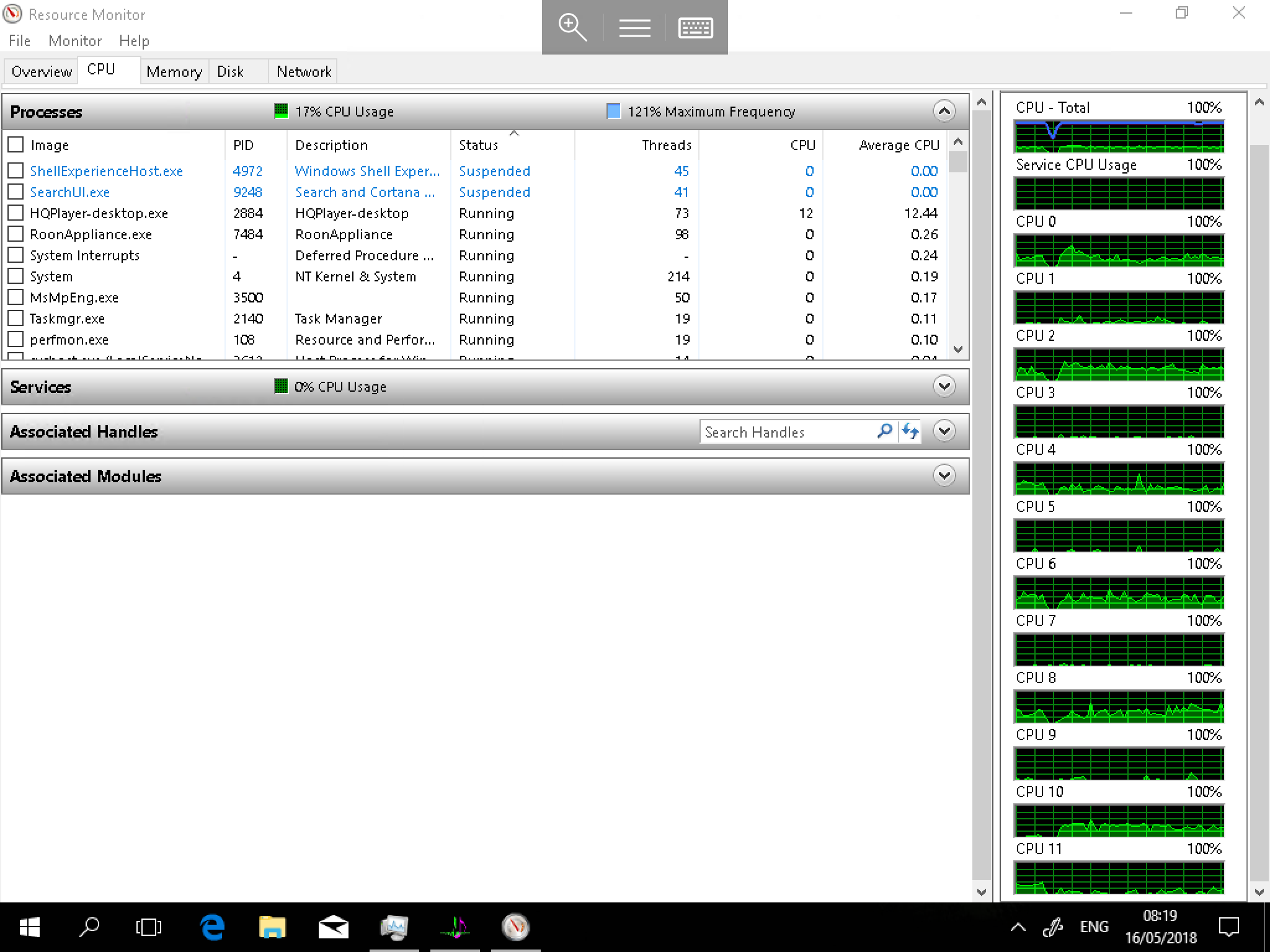This screenshot has height=952, width=1270.
Task: Check System Interrupts process
Action: [x=16, y=255]
